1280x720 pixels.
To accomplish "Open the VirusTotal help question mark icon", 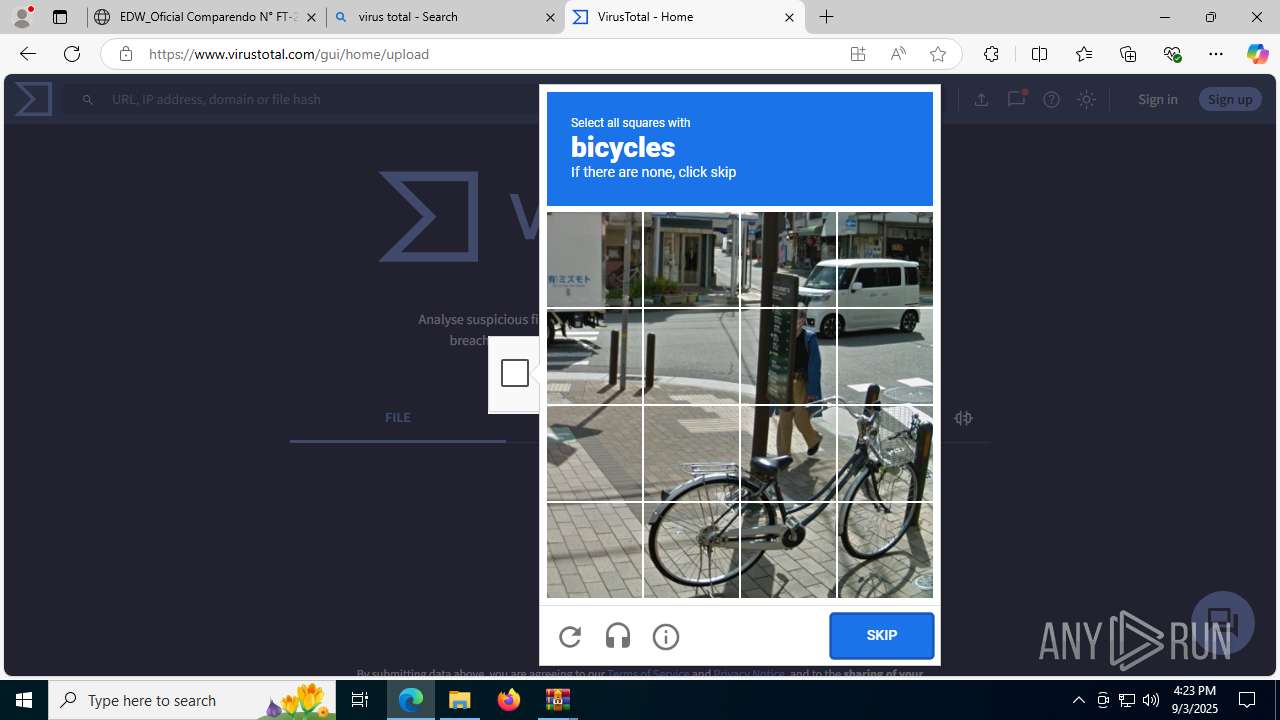I will coord(1051,99).
